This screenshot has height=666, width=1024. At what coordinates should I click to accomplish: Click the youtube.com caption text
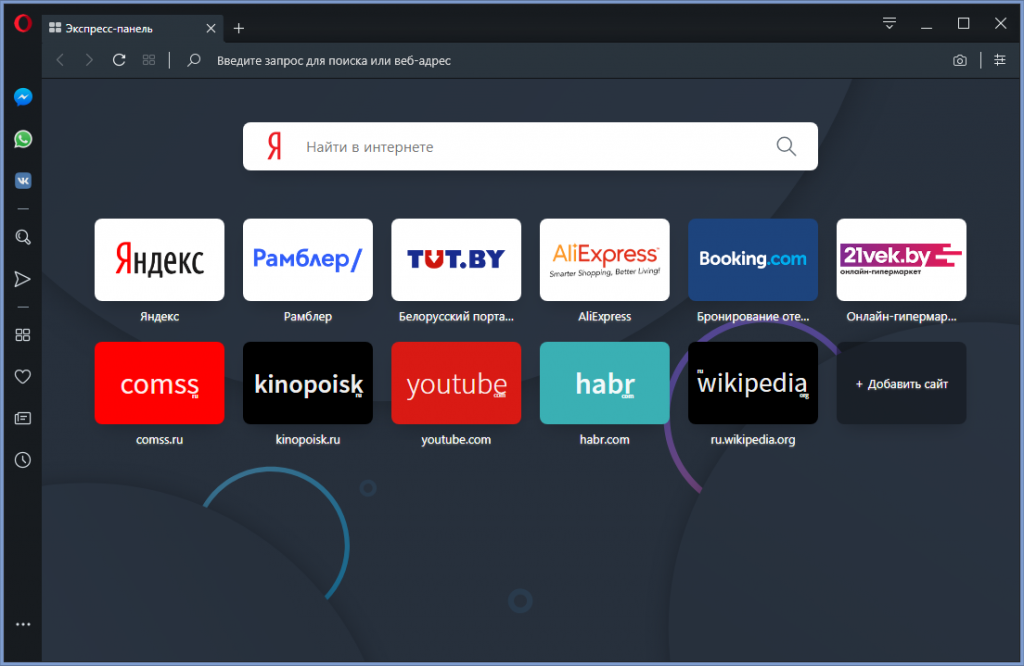click(456, 439)
